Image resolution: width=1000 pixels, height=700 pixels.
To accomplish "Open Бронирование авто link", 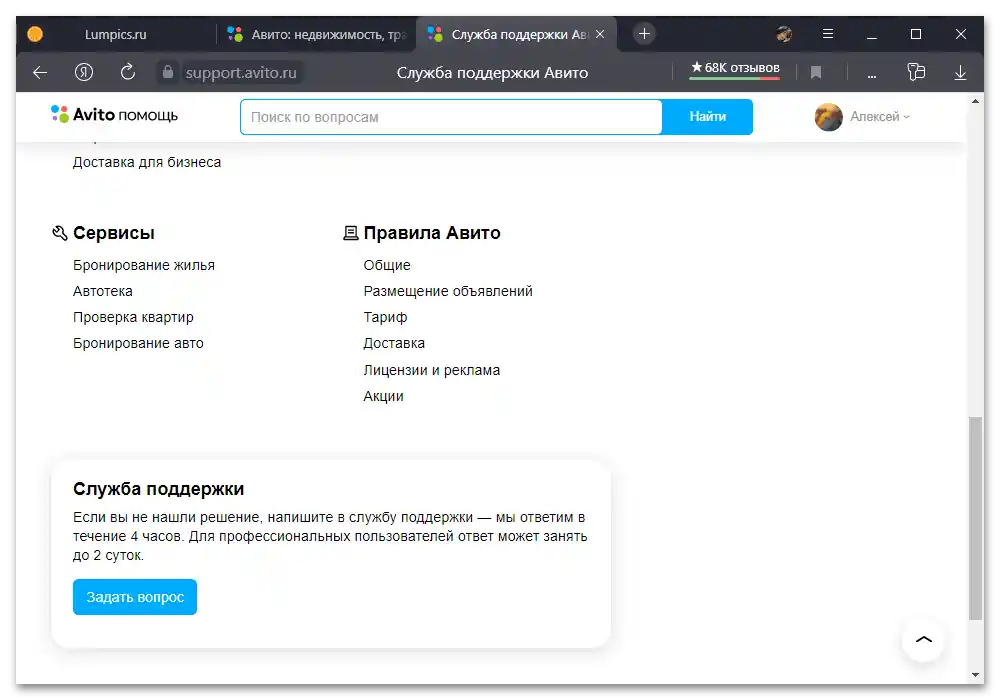I will tap(138, 344).
